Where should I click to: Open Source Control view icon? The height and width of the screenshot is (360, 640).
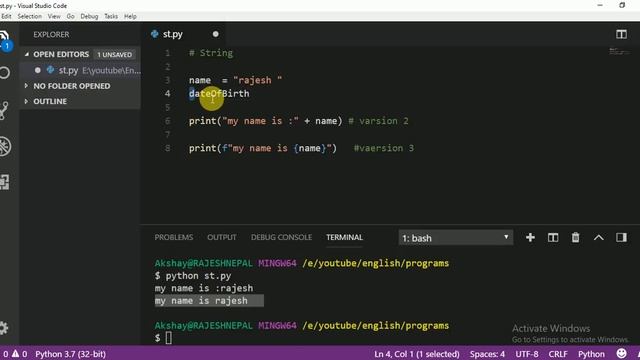click(x=4, y=110)
